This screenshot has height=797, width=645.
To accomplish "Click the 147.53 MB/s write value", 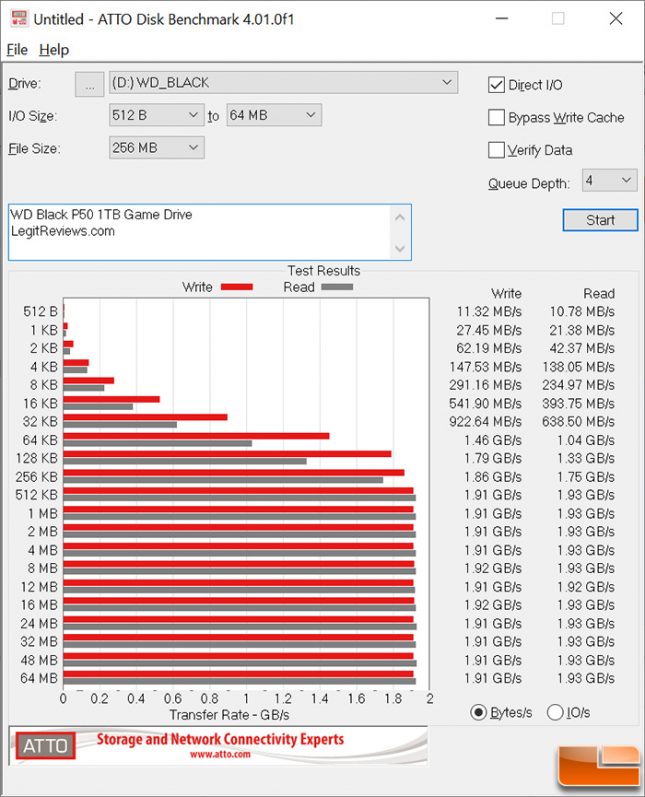I will click(485, 367).
